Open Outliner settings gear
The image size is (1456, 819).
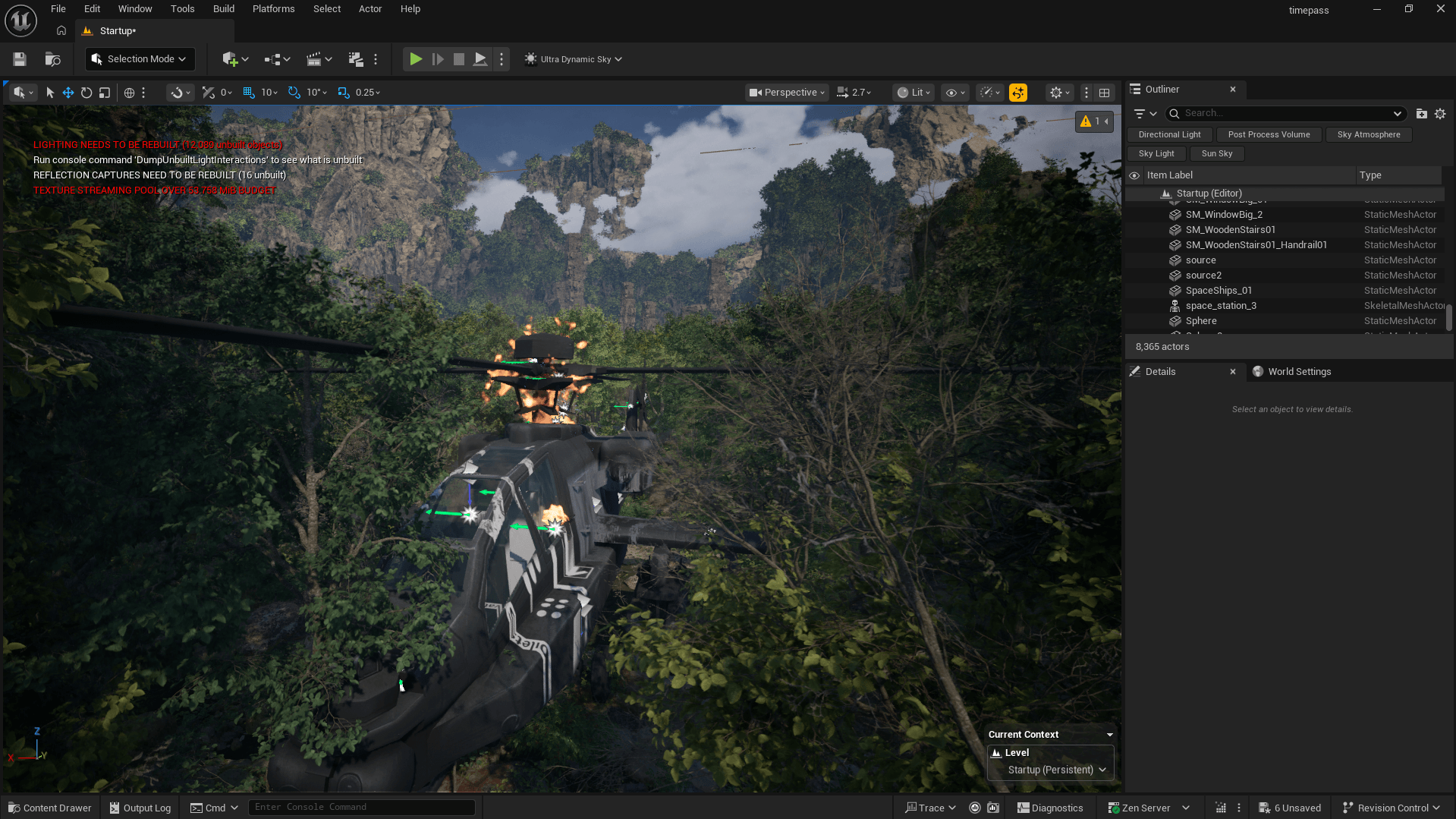[1440, 114]
